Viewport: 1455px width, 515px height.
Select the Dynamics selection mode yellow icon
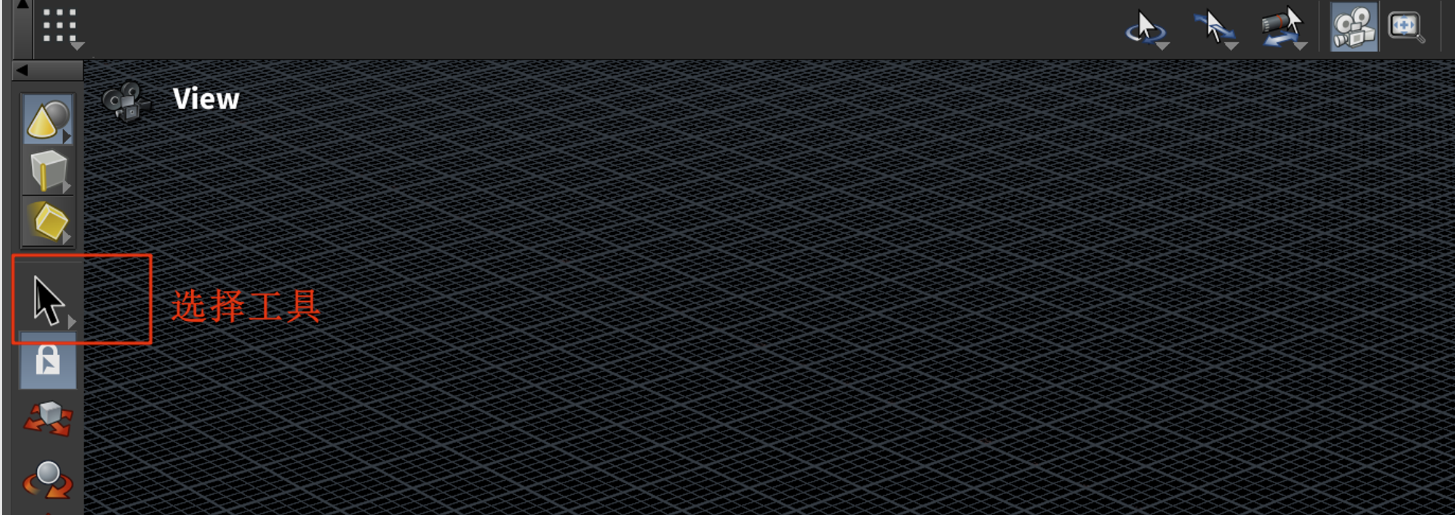click(x=47, y=222)
